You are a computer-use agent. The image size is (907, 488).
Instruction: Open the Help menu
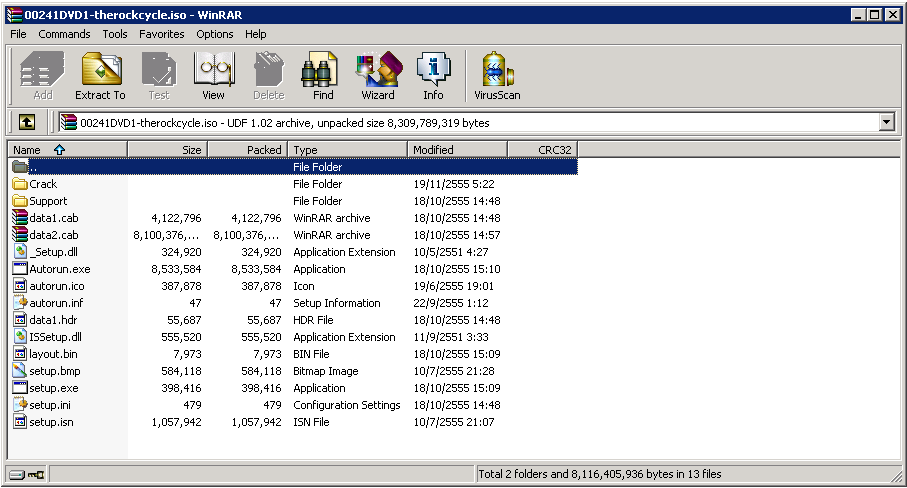click(255, 34)
